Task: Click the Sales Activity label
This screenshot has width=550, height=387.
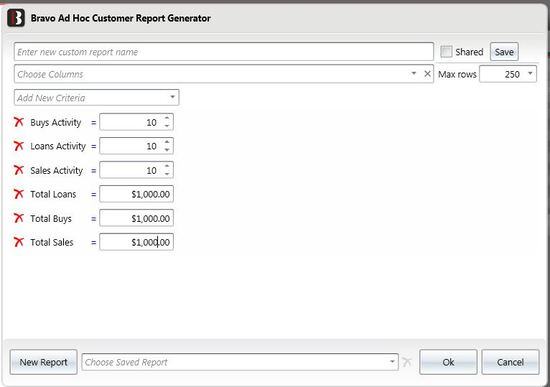Action: (x=56, y=171)
